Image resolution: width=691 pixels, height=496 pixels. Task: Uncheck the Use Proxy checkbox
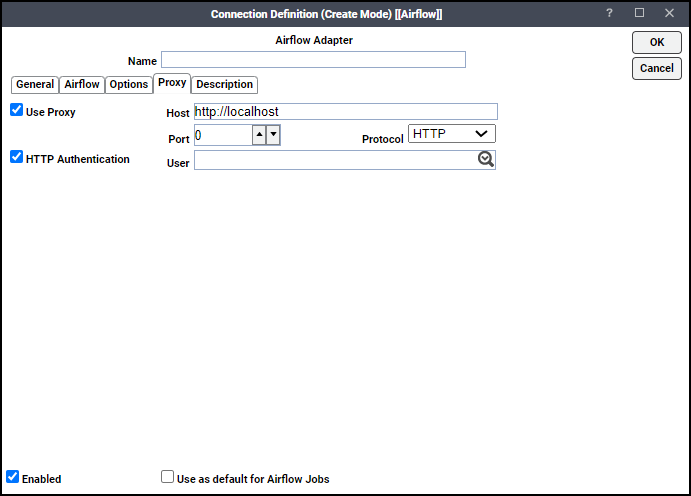16,110
